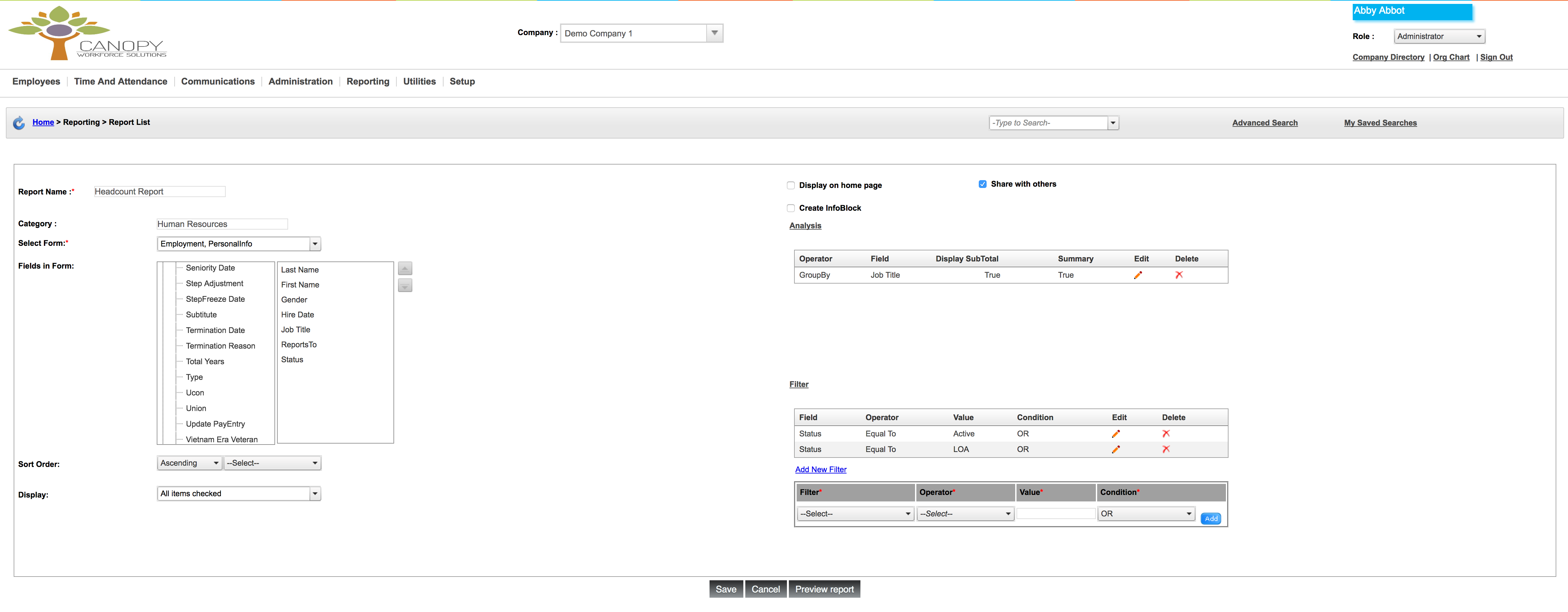Open the Company dropdown
The image size is (1568, 612).
[714, 33]
